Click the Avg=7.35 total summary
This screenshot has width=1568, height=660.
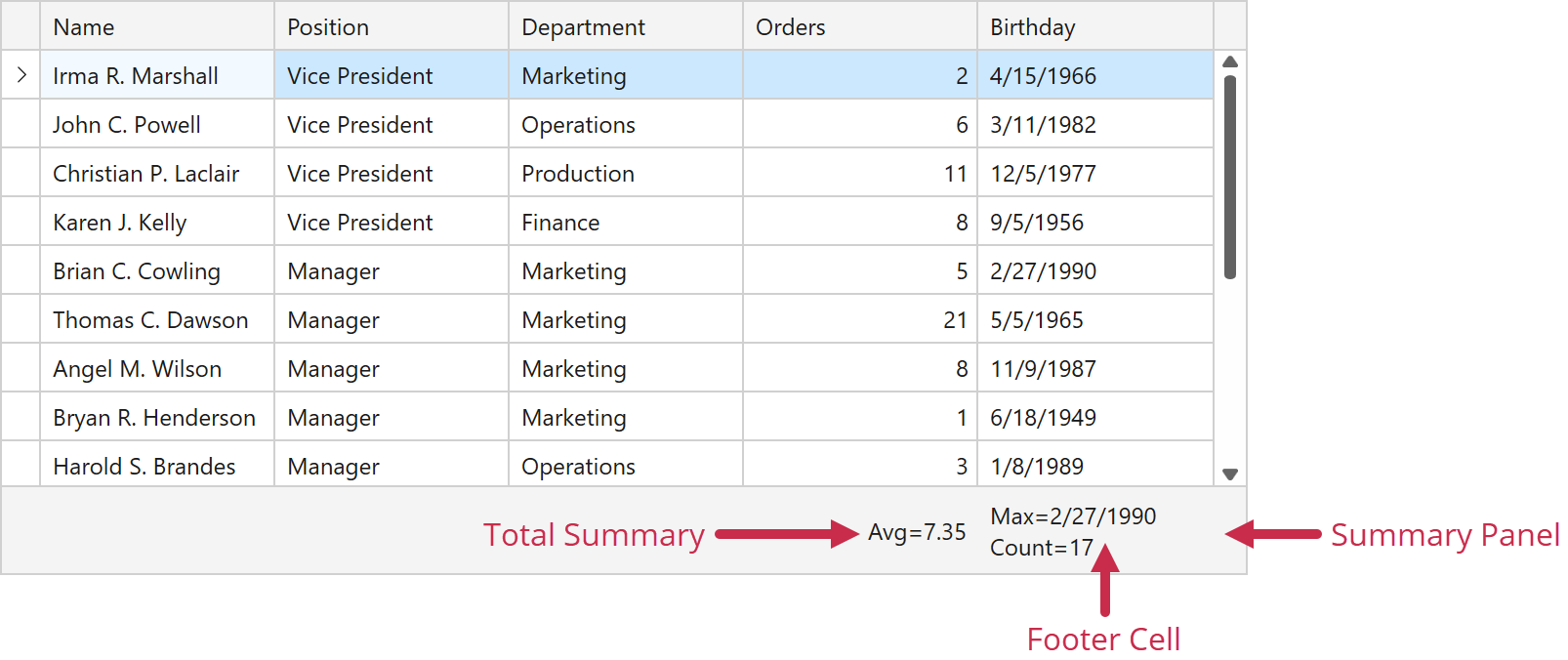[917, 532]
